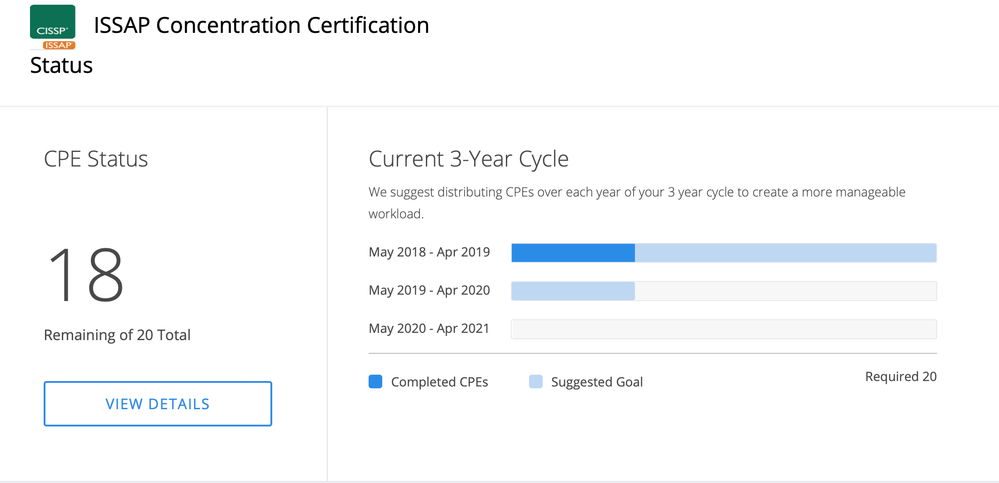This screenshot has width=999, height=483.
Task: Click the Required 20 text
Action: (x=900, y=377)
